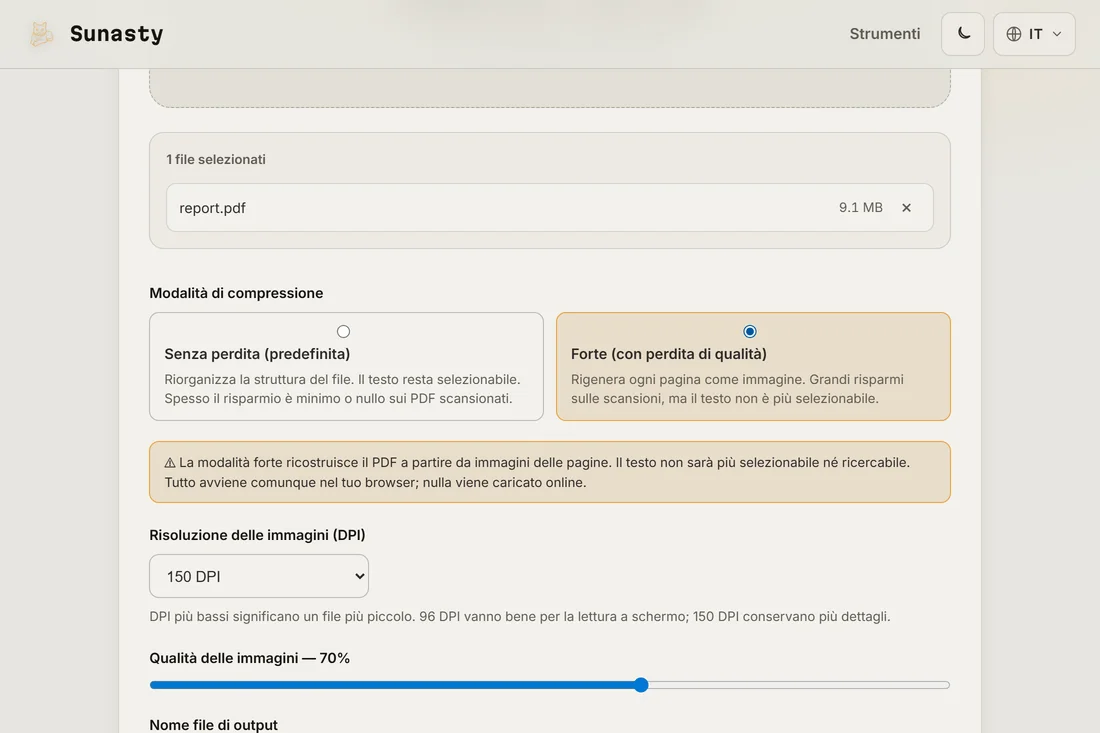Click the file drop zone area
Screen dimensions: 1100x733
click(x=550, y=88)
